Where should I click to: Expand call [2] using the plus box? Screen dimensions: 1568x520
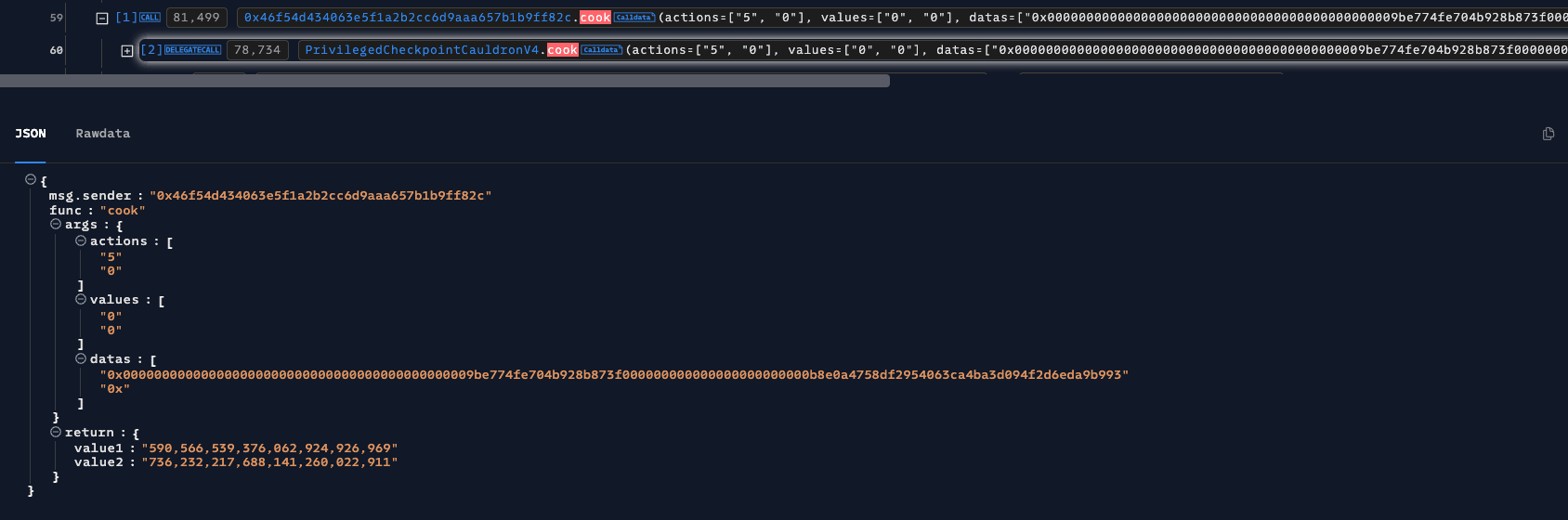(x=127, y=50)
